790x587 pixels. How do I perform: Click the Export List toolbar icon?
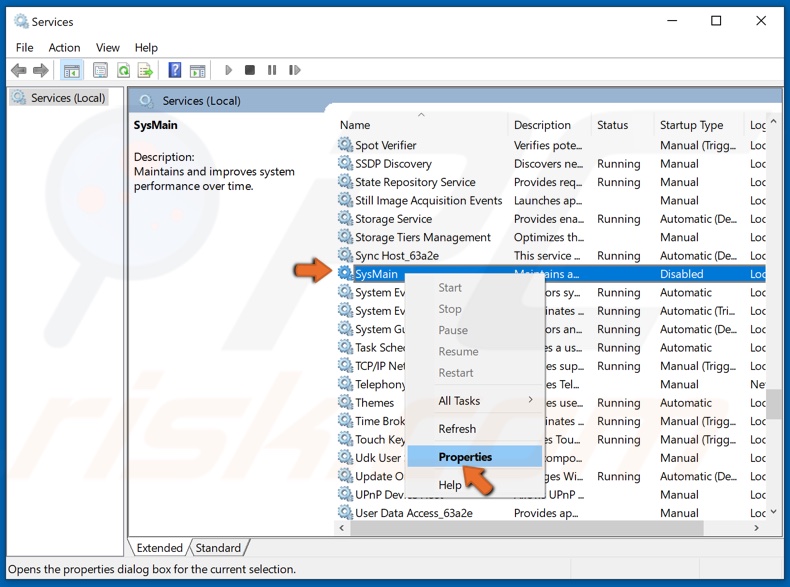pos(146,70)
